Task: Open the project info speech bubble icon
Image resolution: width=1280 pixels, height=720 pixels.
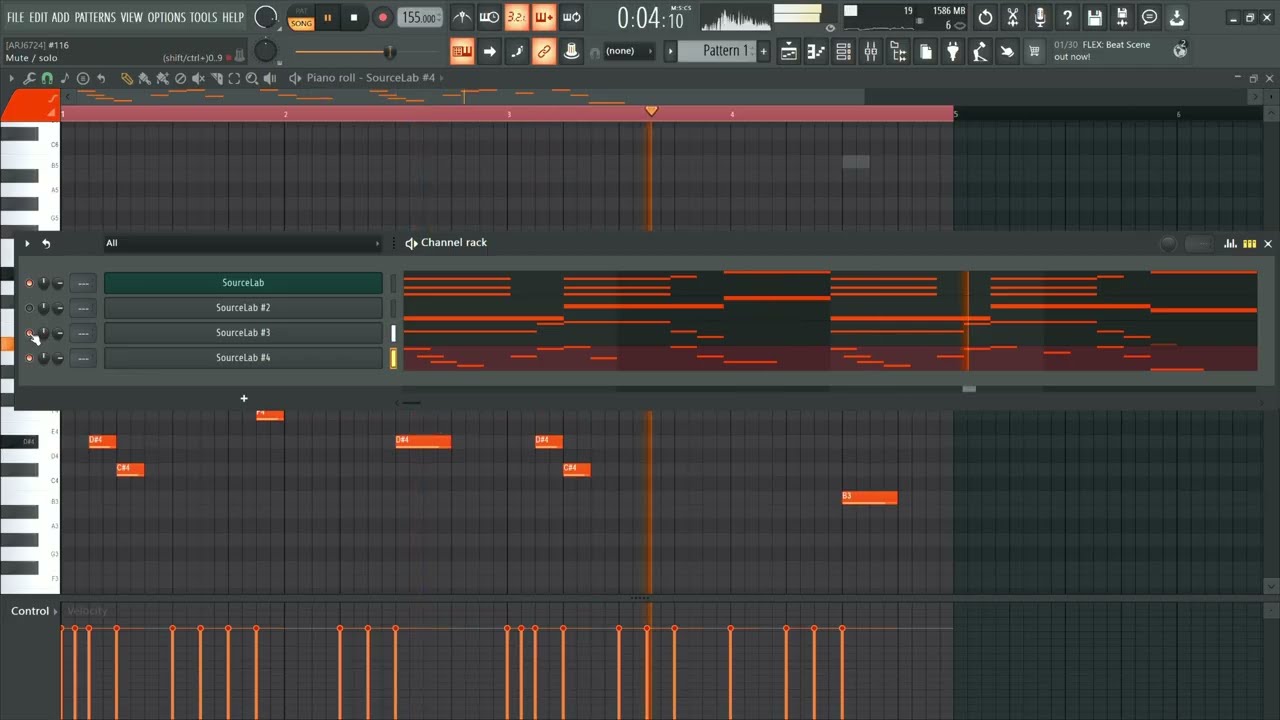Action: [1149, 17]
